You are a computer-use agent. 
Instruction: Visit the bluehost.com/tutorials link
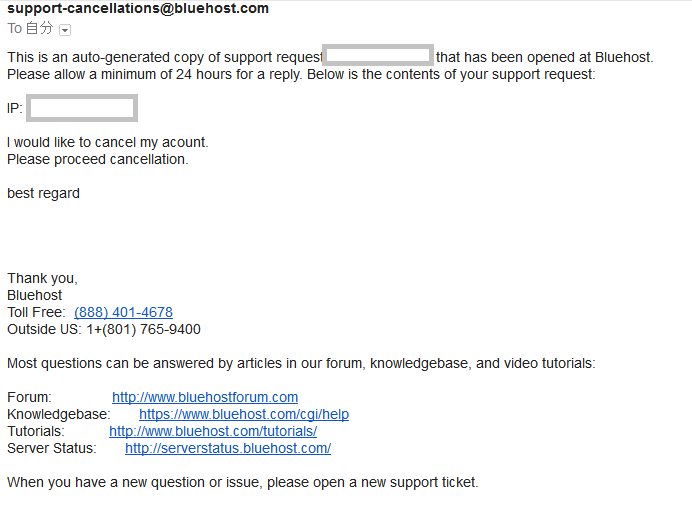click(213, 431)
